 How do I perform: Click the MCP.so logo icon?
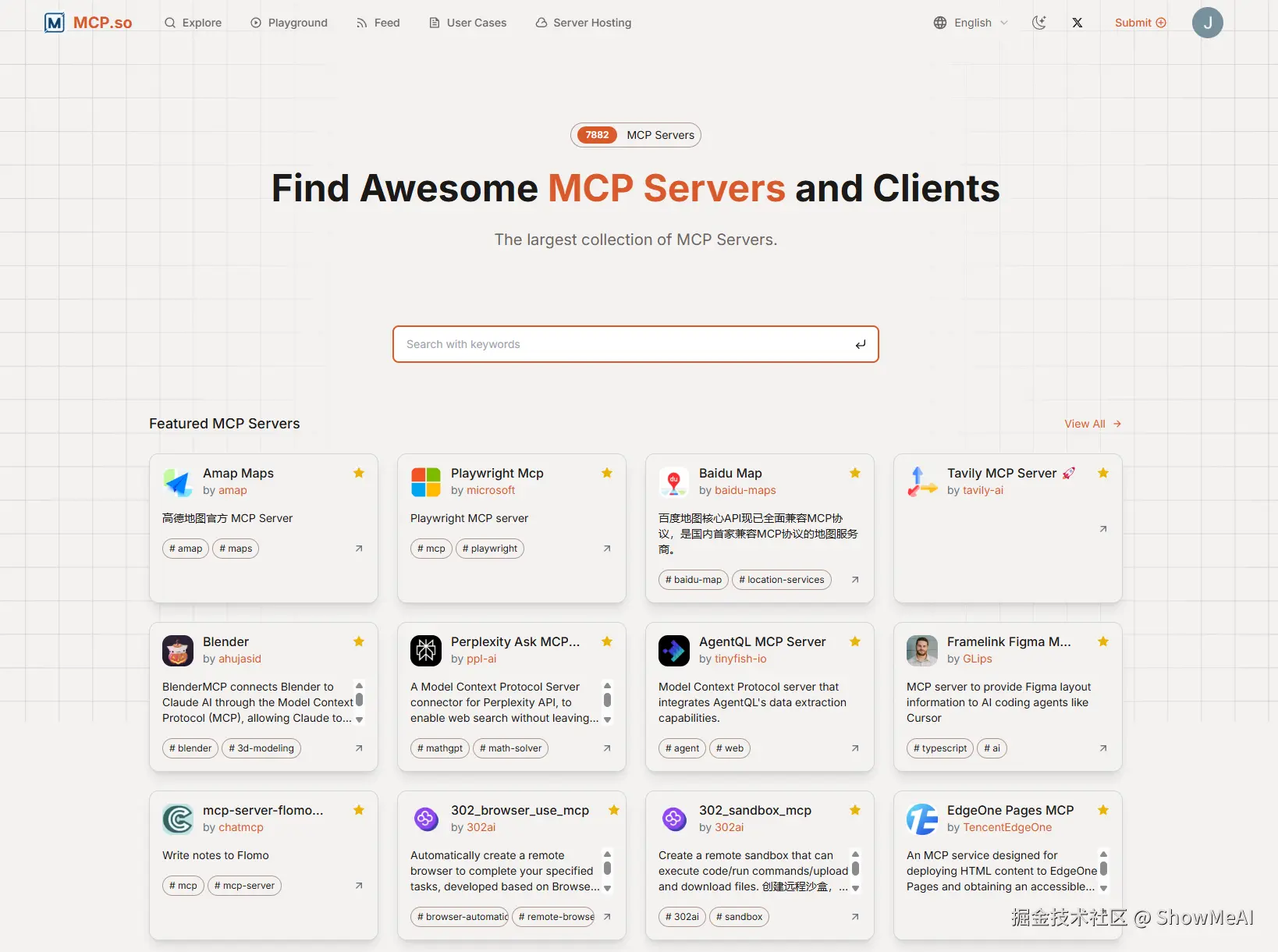(54, 23)
